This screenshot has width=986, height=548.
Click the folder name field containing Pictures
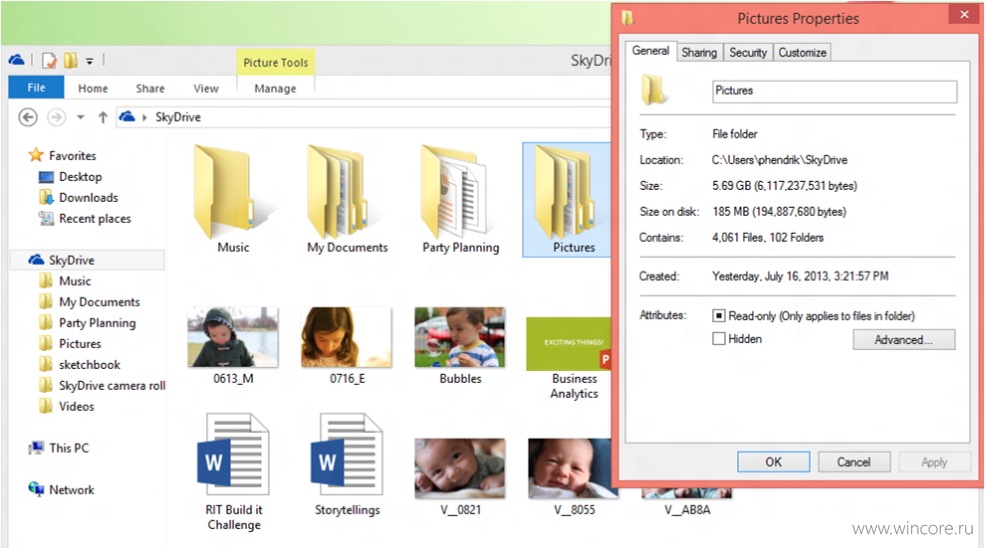[x=834, y=91]
